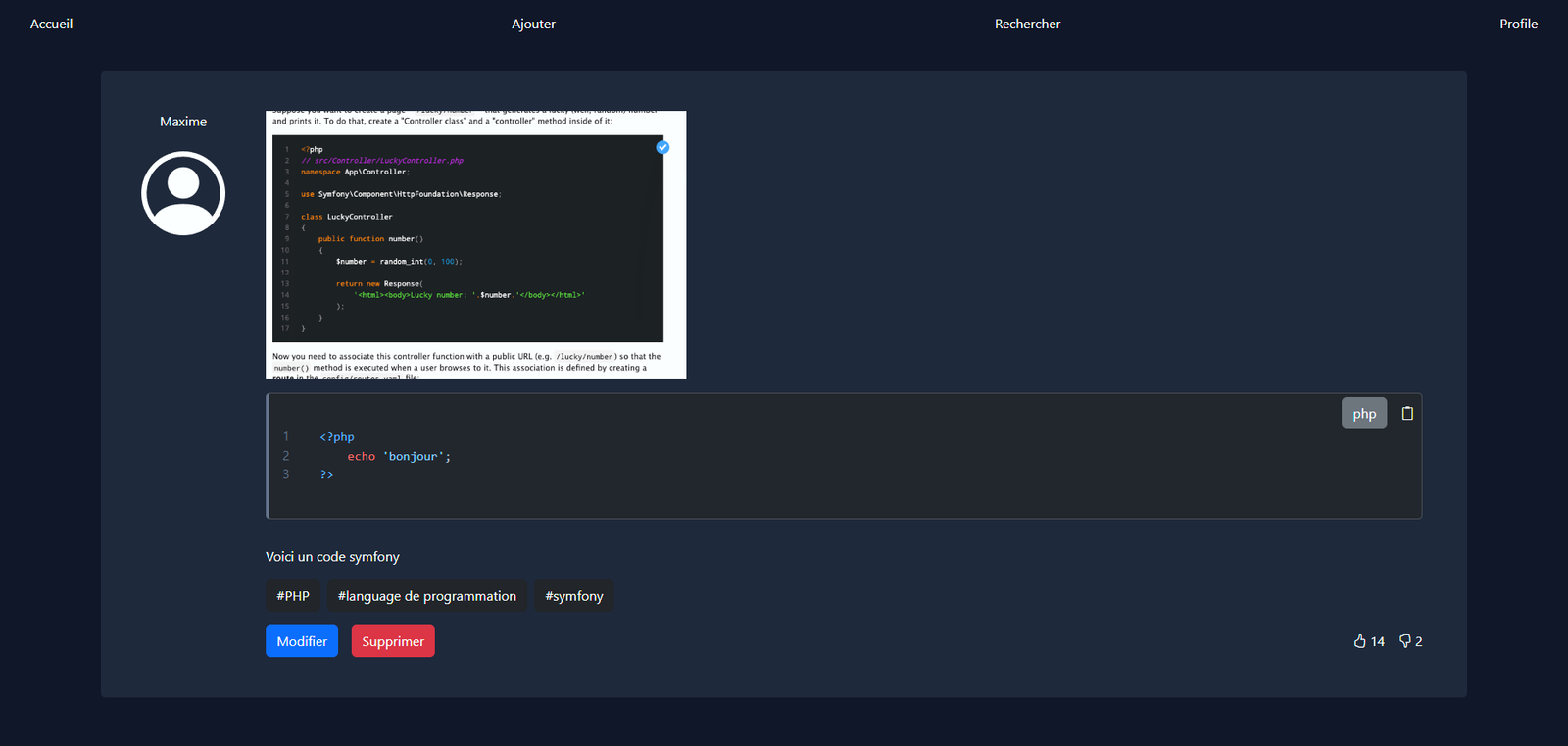Click the php language badge
1568x746 pixels.
1364,413
